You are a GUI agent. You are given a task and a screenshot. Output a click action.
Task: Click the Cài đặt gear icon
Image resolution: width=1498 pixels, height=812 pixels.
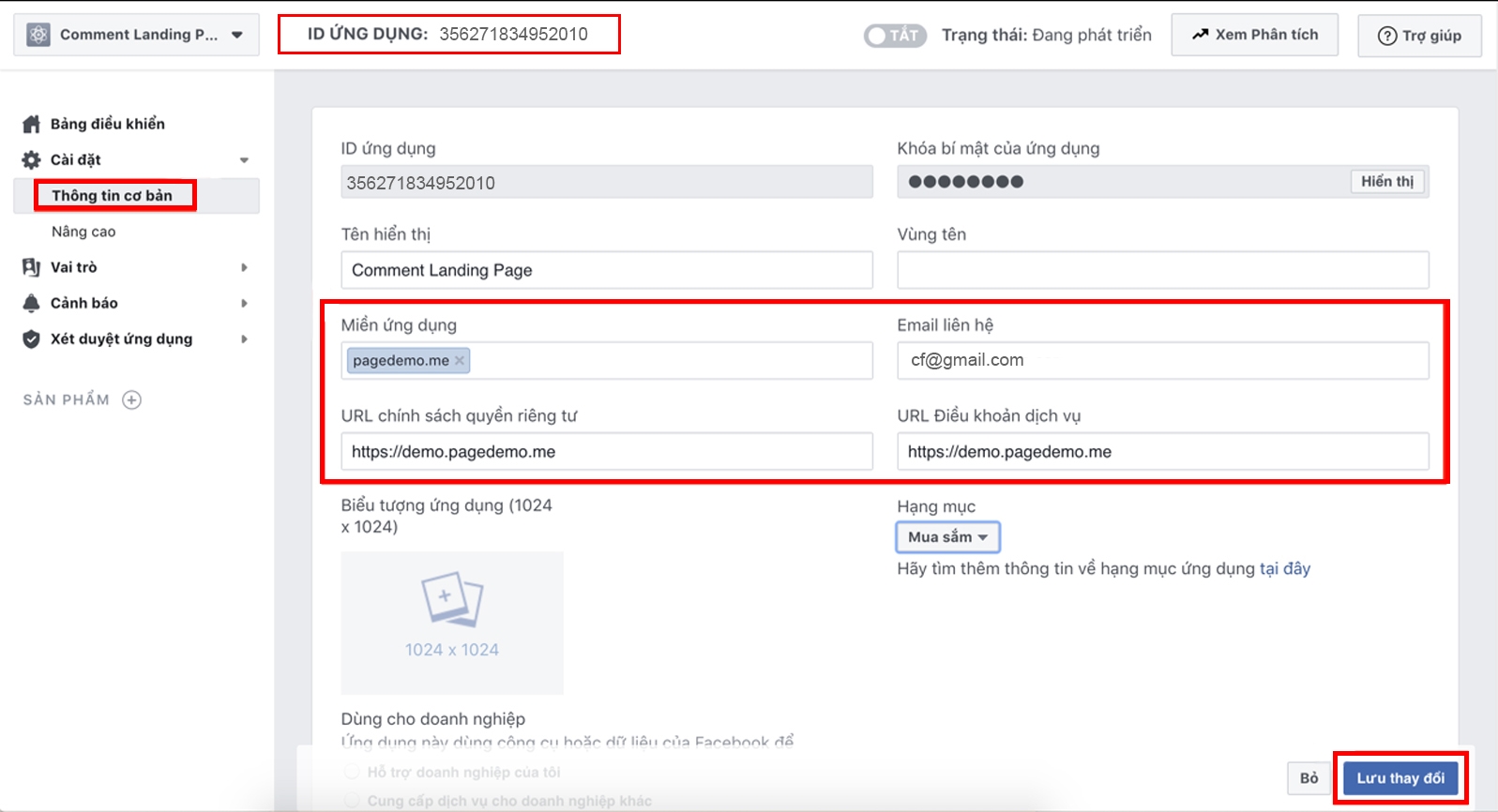point(31,159)
